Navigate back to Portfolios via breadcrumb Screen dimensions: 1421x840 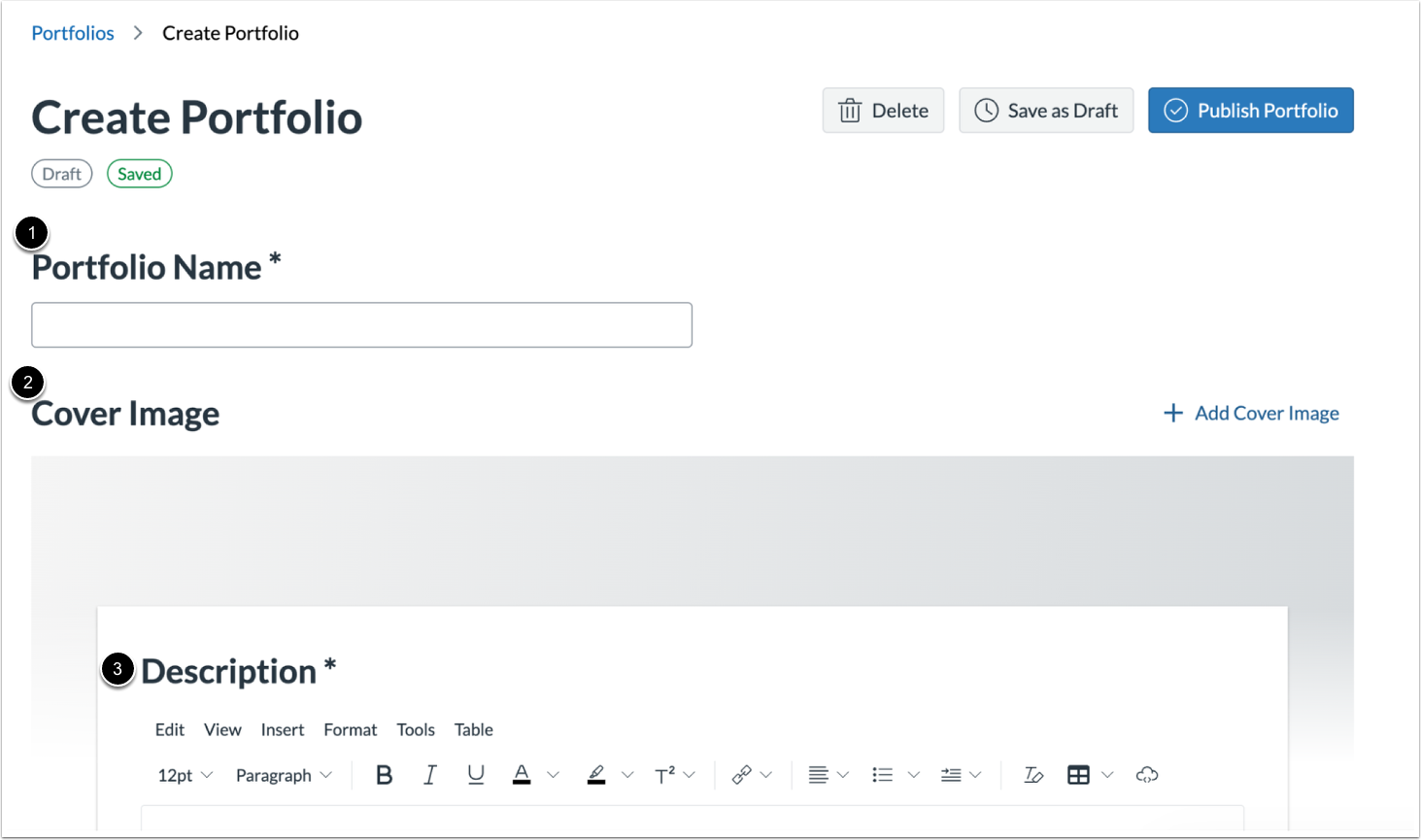click(x=72, y=32)
